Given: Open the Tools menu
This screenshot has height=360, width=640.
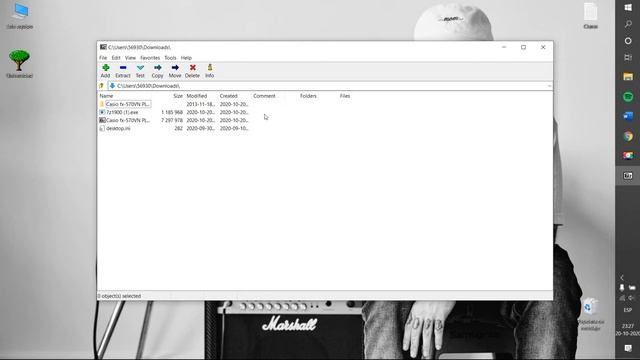Looking at the screenshot, I should tap(170, 58).
